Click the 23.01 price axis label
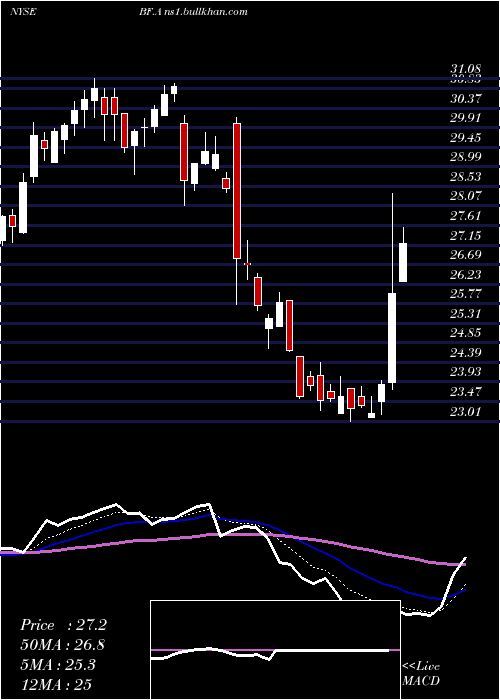Viewport: 500px width, 700px height. pos(466,411)
